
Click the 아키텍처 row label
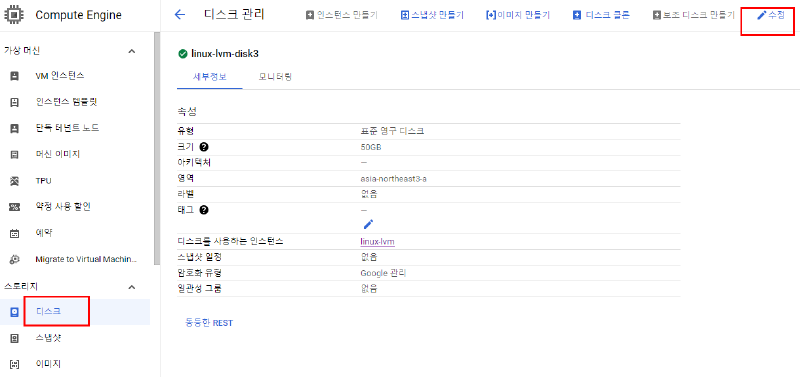pyautogui.click(x=194, y=163)
